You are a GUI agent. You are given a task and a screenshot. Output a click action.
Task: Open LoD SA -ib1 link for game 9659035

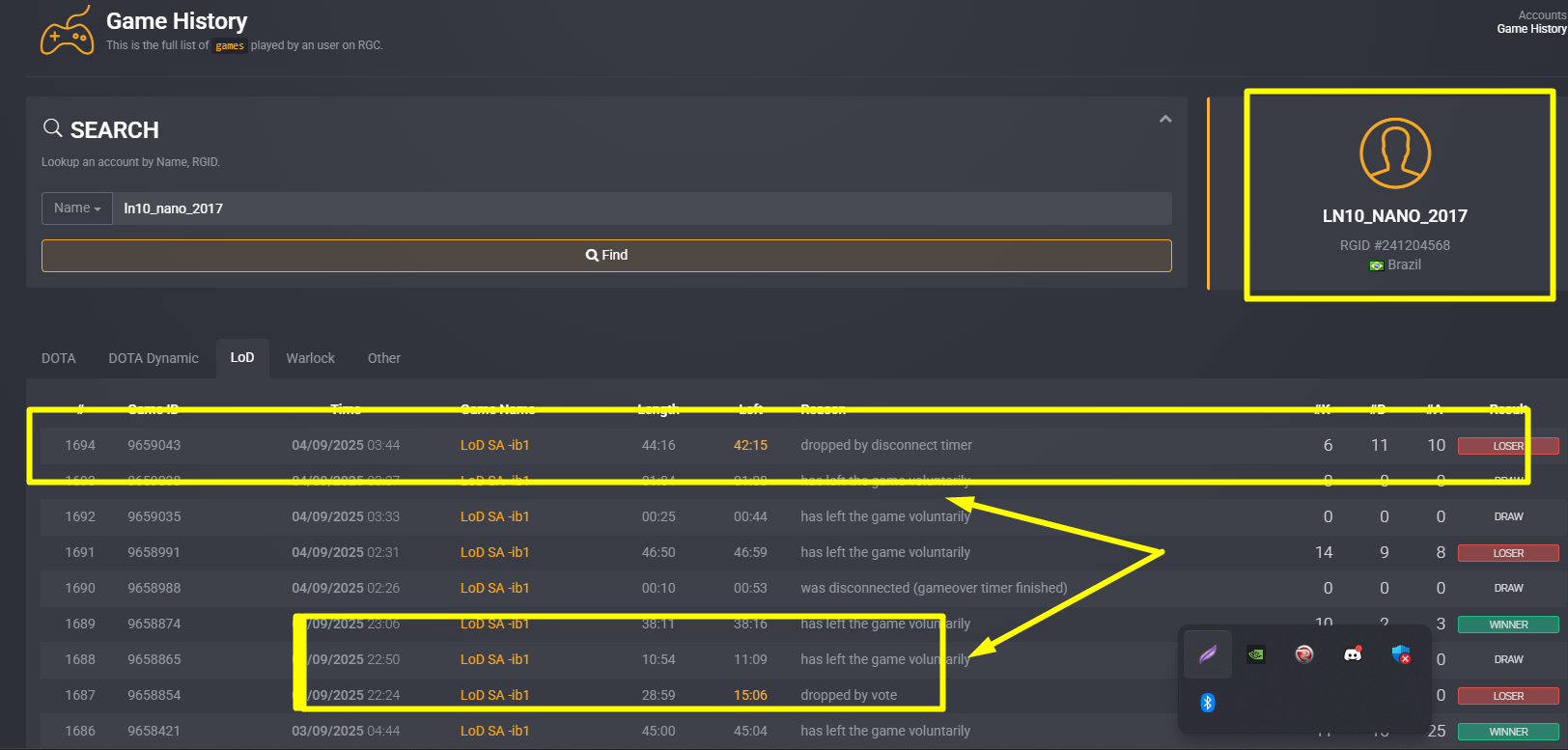click(495, 516)
